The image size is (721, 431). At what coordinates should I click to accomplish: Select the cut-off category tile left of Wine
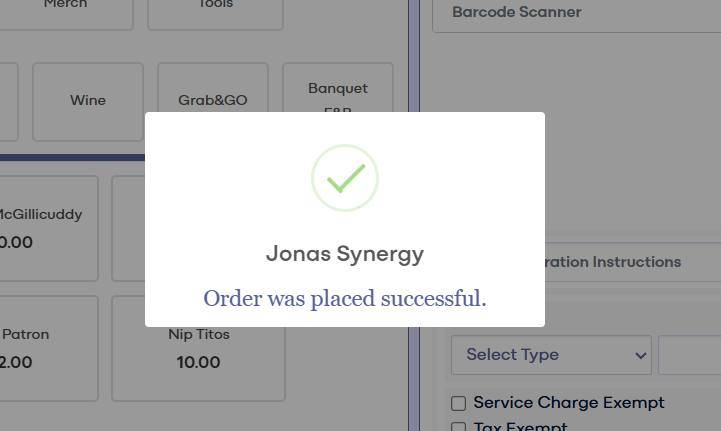pos(8,101)
